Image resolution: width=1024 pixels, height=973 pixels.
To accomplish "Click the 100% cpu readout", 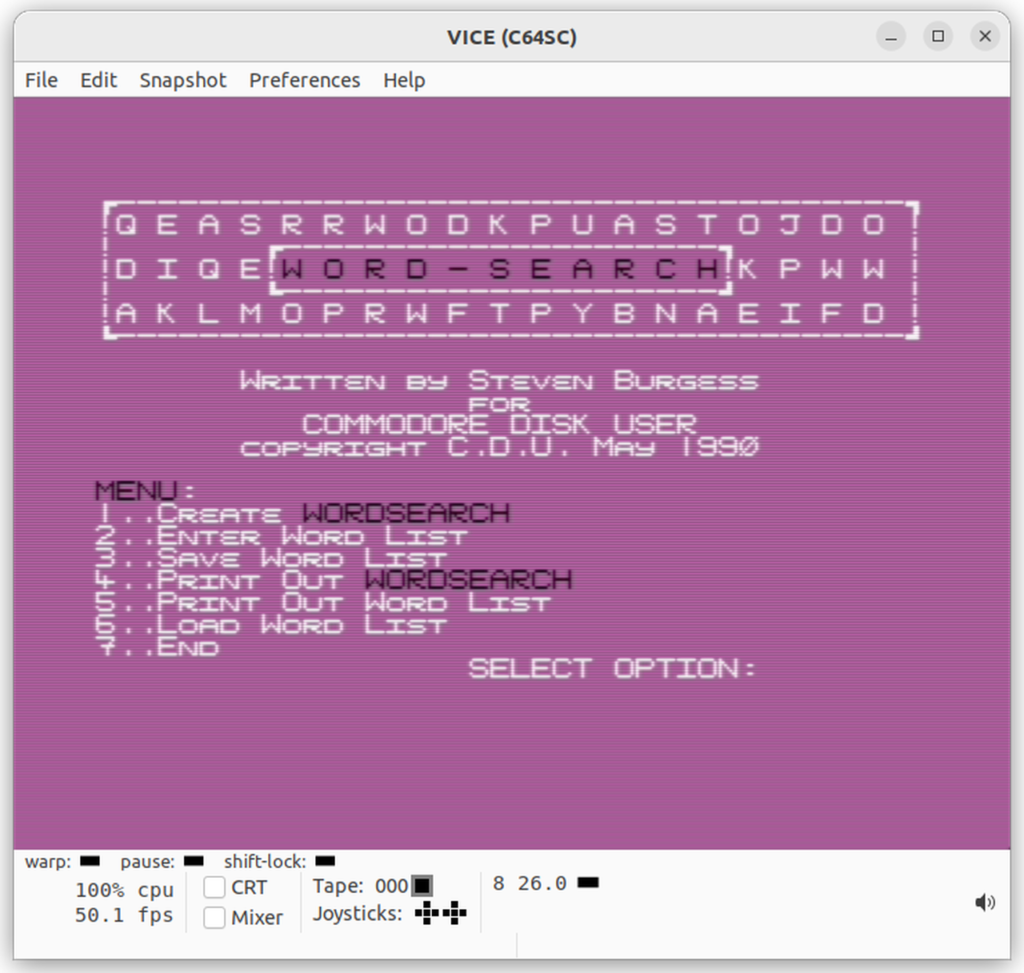I will click(x=125, y=889).
